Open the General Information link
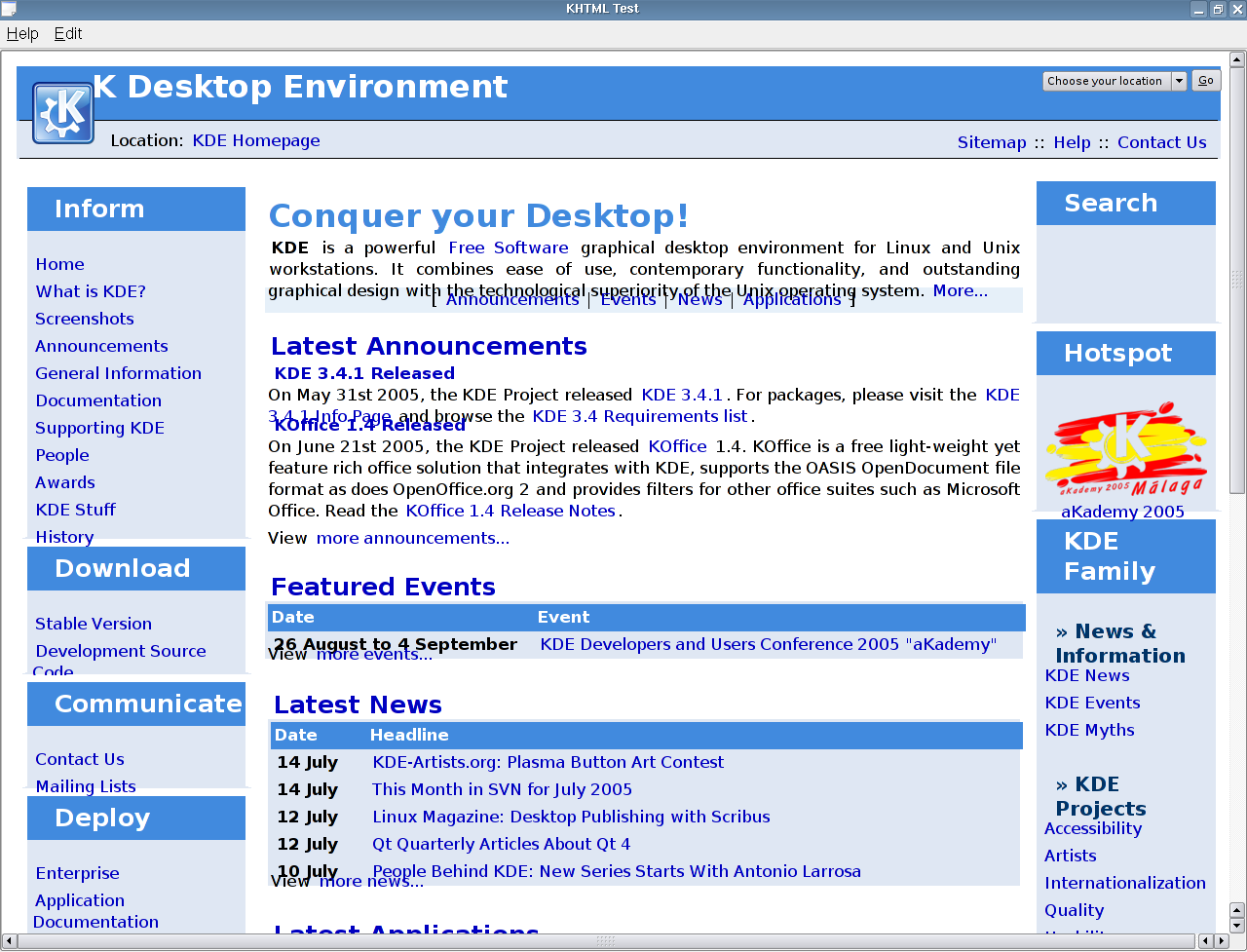Screen dimensions: 1247x952 (118, 373)
